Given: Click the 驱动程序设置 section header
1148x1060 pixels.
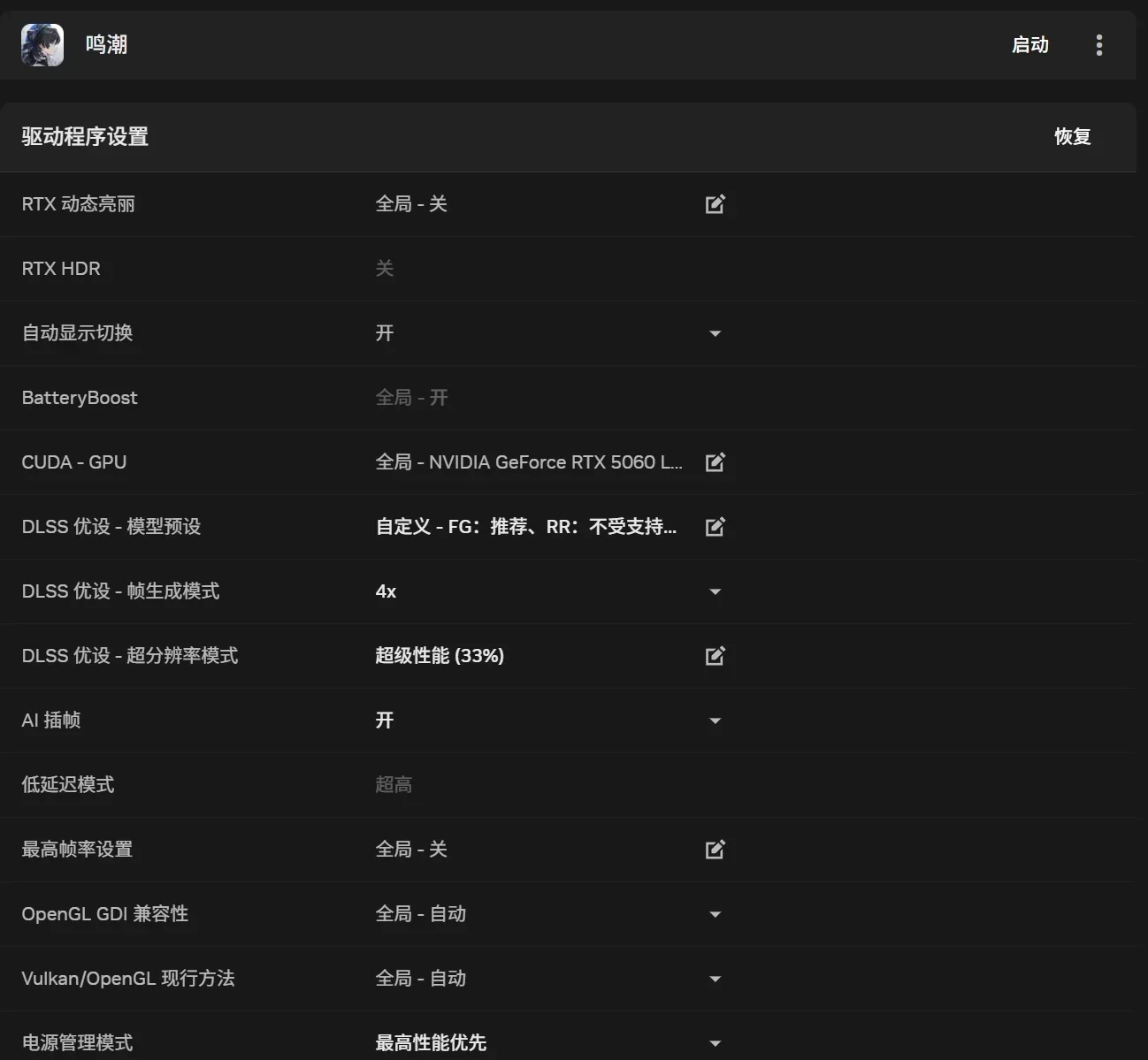Looking at the screenshot, I should click(x=85, y=137).
